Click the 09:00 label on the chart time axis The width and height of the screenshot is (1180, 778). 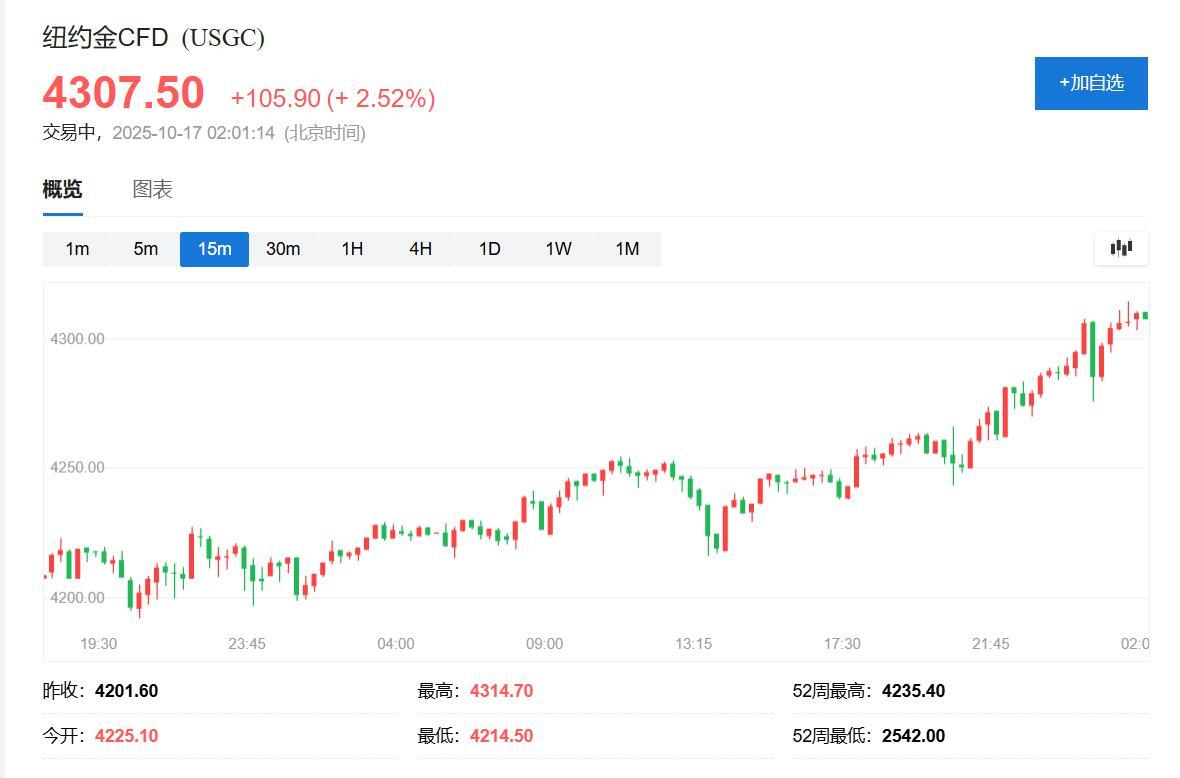544,644
